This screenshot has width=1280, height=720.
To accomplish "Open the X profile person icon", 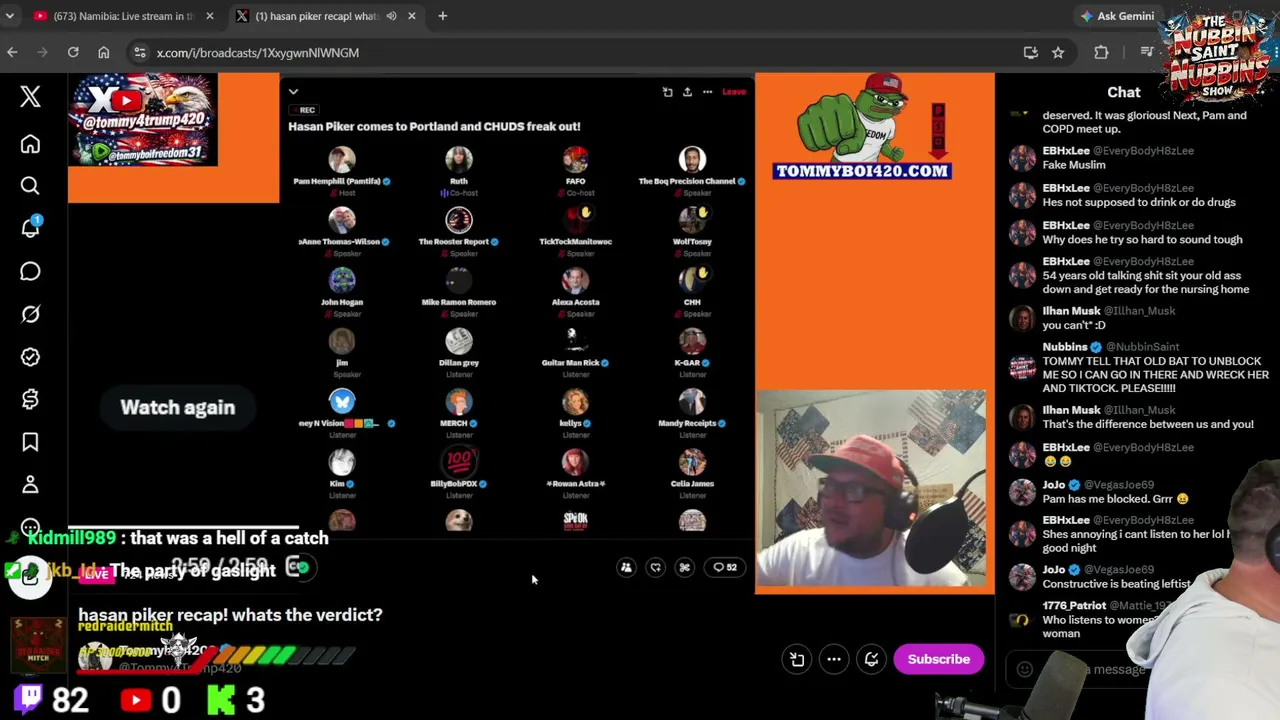I will (30, 484).
